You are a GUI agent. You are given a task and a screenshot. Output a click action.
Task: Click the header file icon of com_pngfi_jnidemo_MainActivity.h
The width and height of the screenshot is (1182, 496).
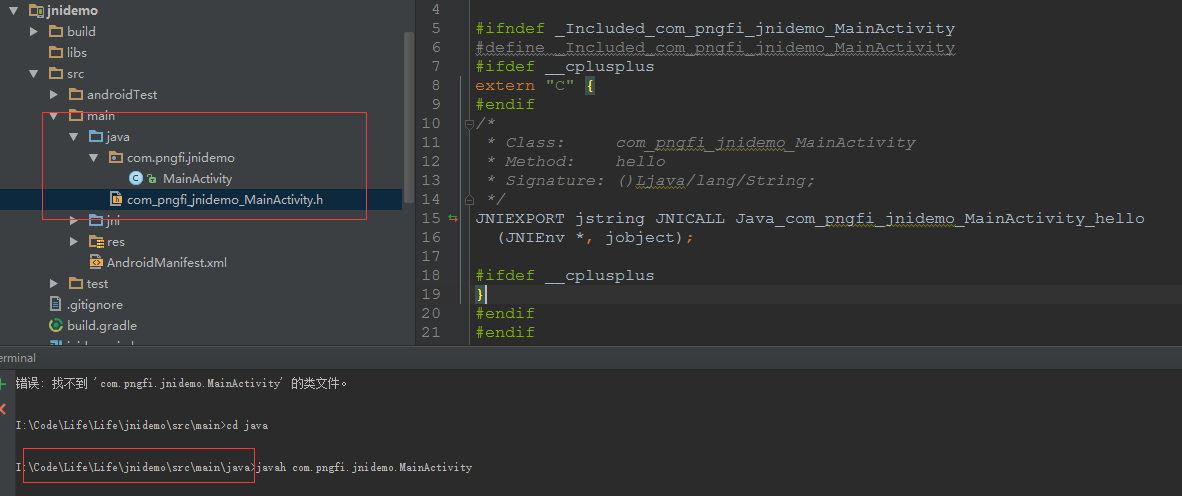[x=116, y=200]
